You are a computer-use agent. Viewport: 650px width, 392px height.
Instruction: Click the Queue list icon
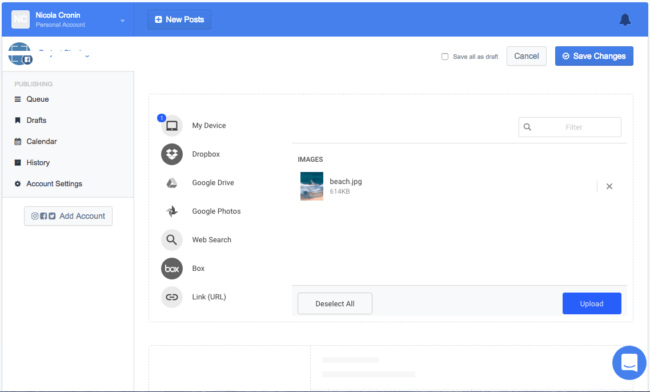pyautogui.click(x=17, y=99)
